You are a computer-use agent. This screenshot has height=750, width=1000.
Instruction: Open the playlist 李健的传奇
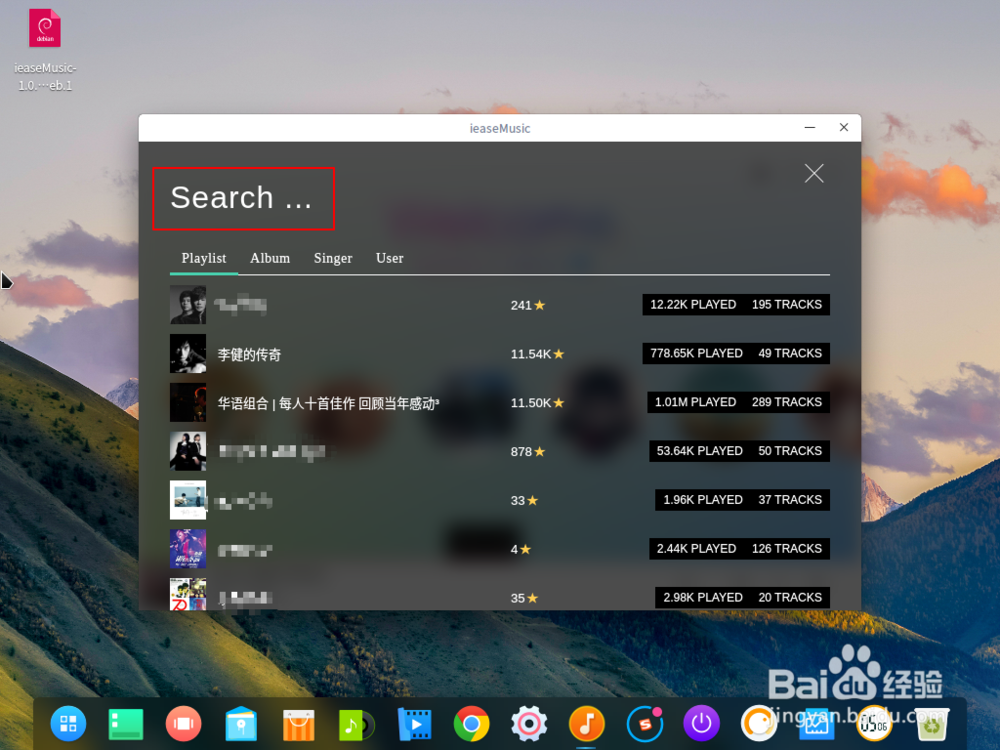click(251, 353)
